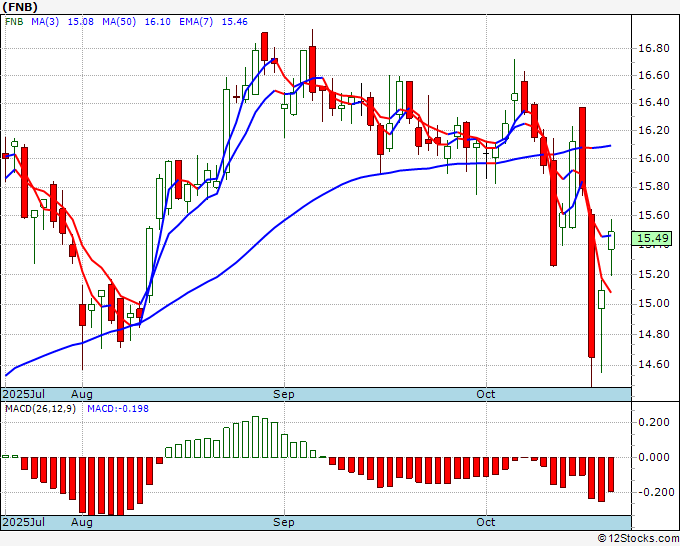Click Sep on the price chart axis

click(284, 394)
